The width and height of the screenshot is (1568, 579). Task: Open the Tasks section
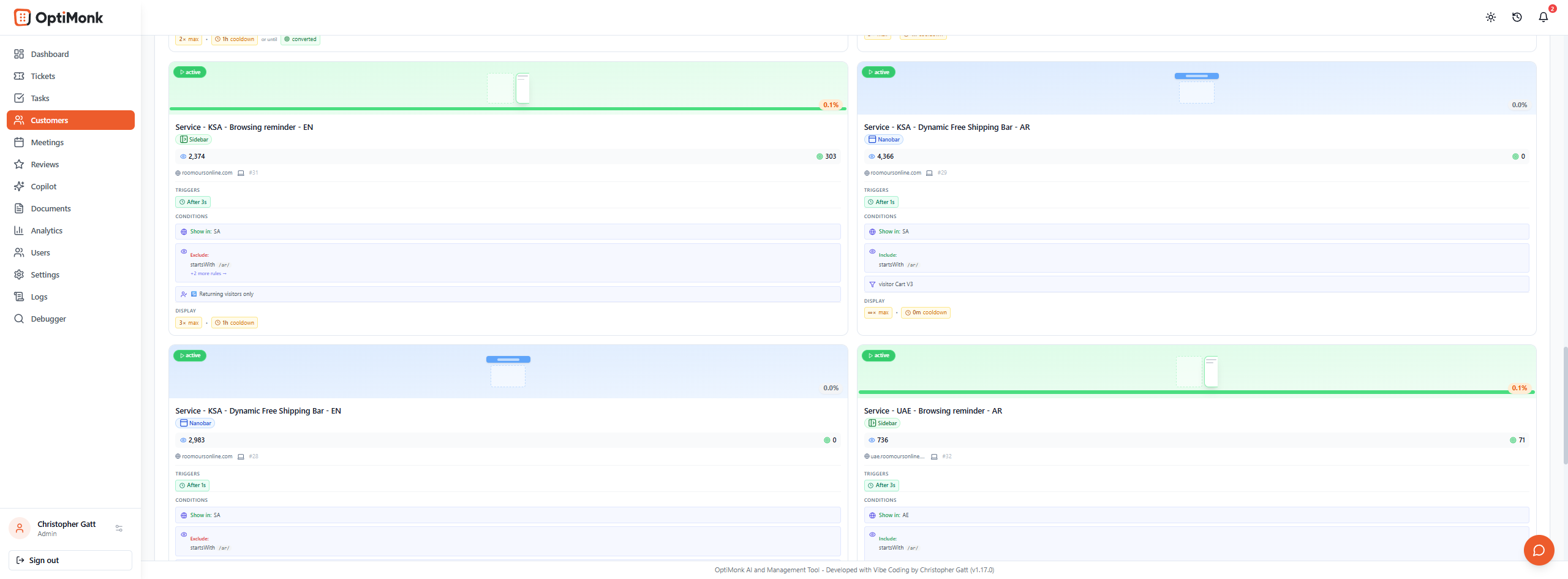70,98
